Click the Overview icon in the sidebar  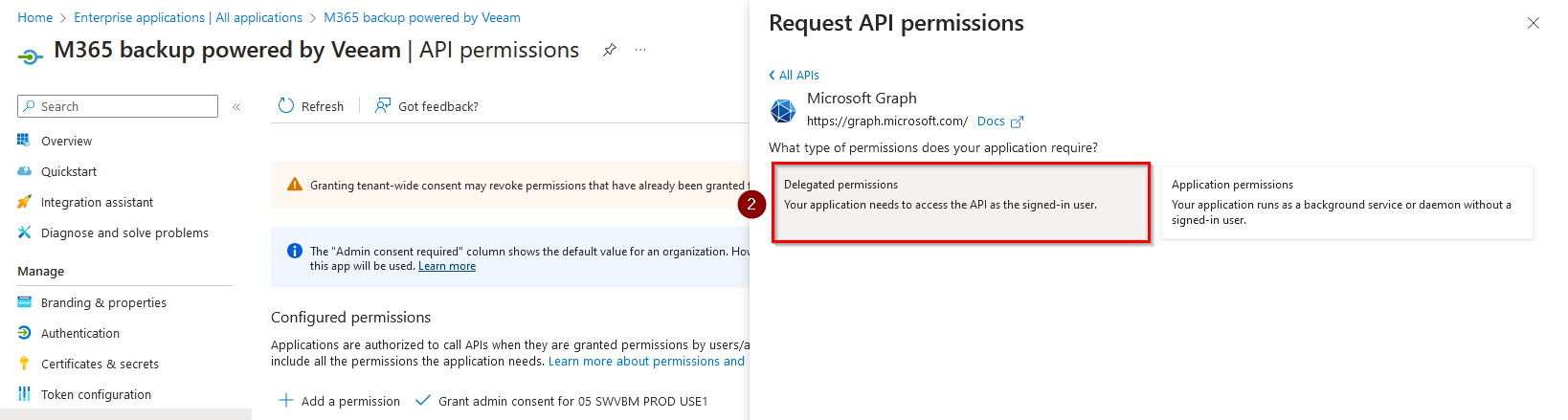[24, 141]
